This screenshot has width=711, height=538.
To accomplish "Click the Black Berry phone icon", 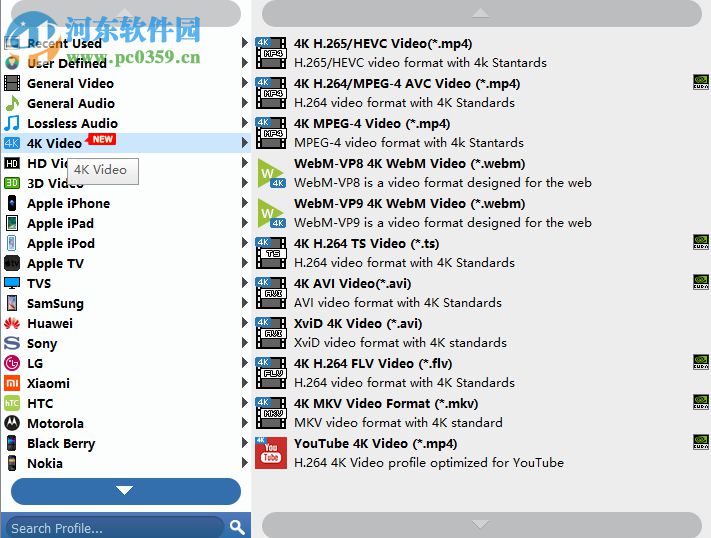I will click(12, 443).
